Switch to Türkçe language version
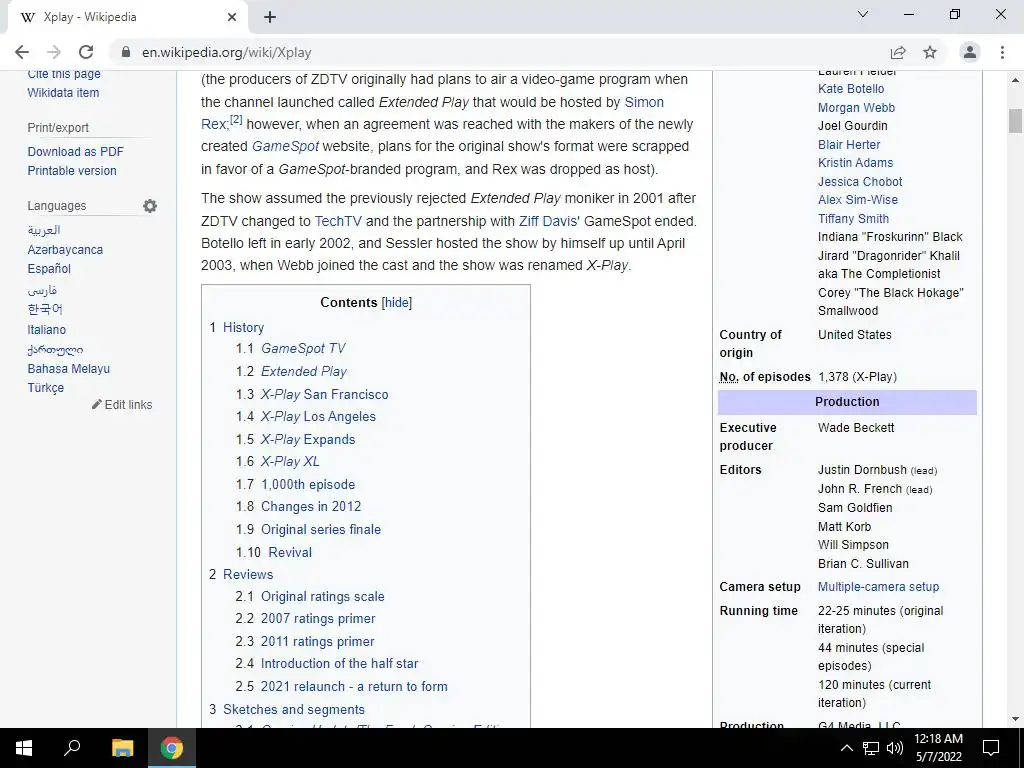The image size is (1024, 768). (46, 387)
